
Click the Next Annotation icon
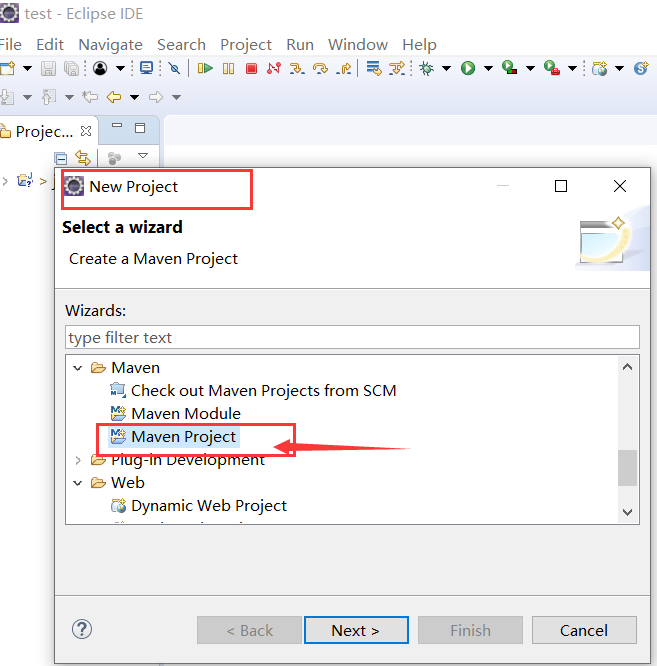[x=7, y=97]
